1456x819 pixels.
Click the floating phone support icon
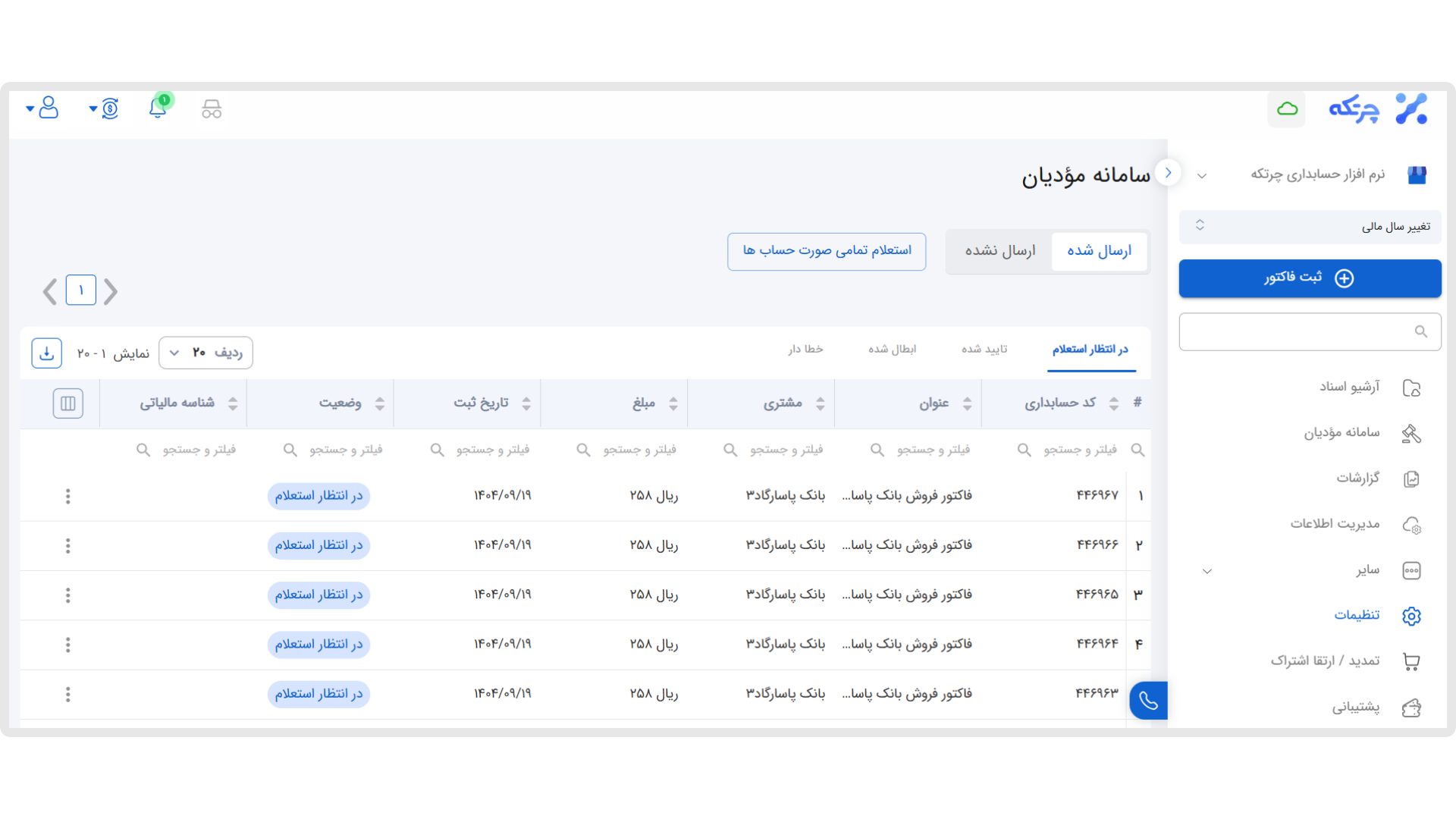[x=1147, y=700]
